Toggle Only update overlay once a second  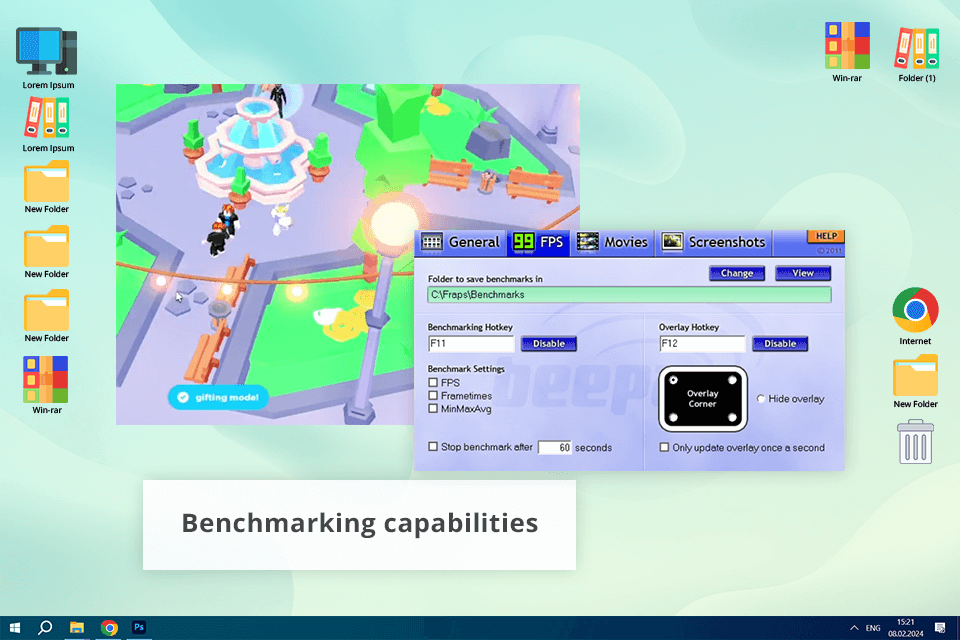pos(664,448)
